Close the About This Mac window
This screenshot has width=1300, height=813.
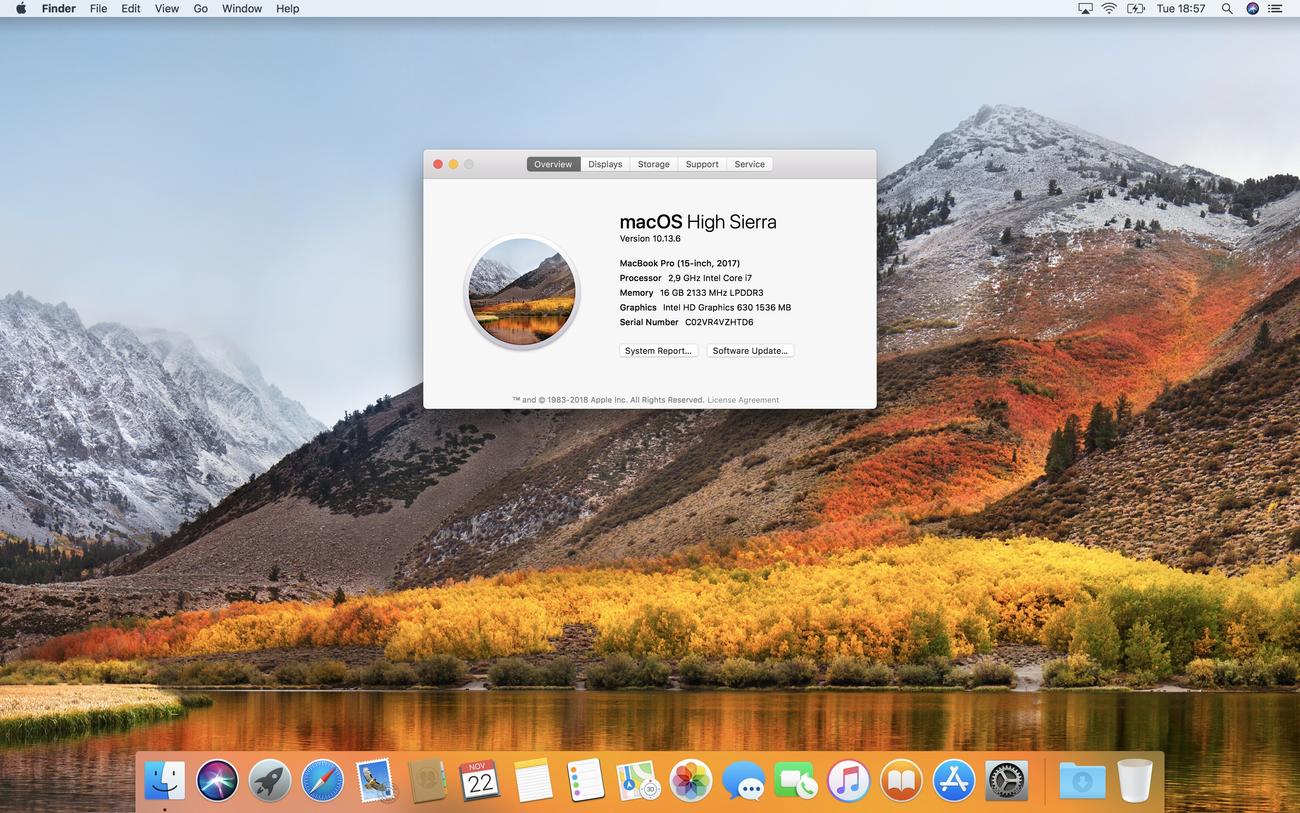[437, 164]
